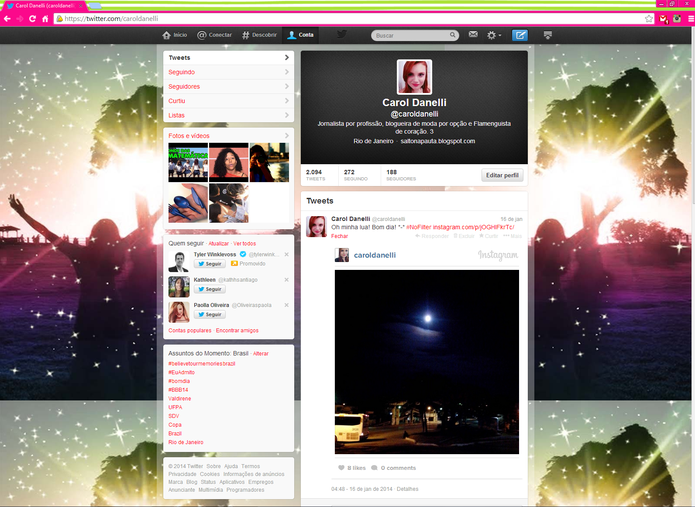Click Carol Danelli's profile picture
The image size is (695, 507).
[414, 77]
